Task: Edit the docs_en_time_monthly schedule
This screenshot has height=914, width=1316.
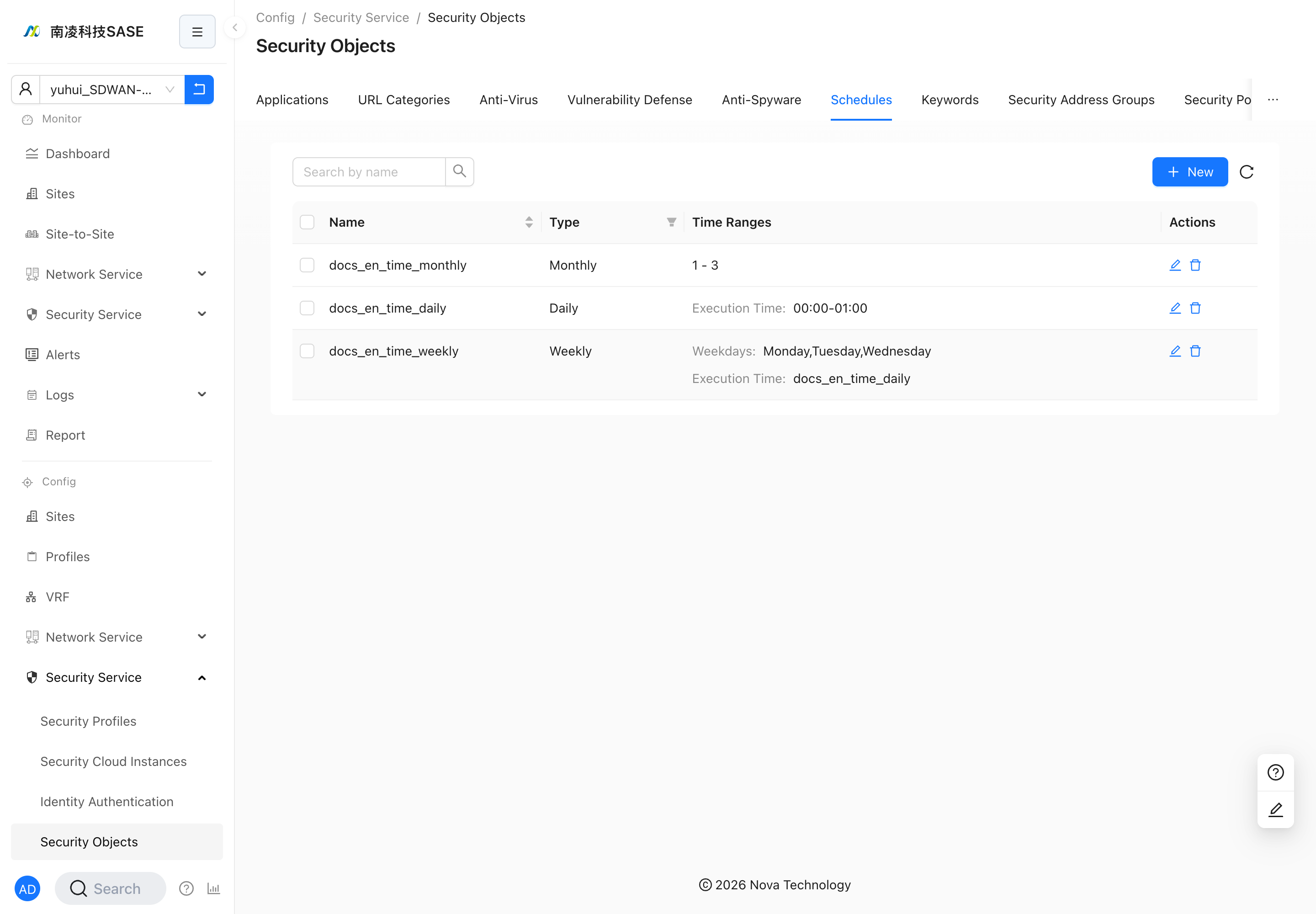Action: pos(1174,265)
